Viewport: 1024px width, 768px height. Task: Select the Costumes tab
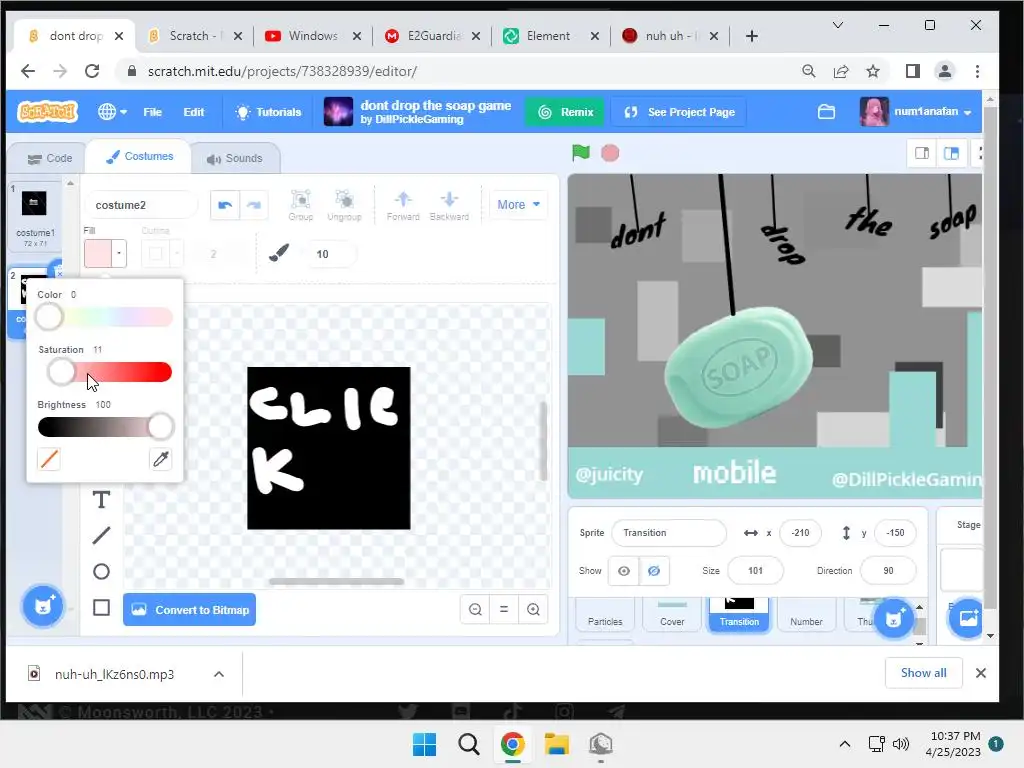click(x=139, y=157)
